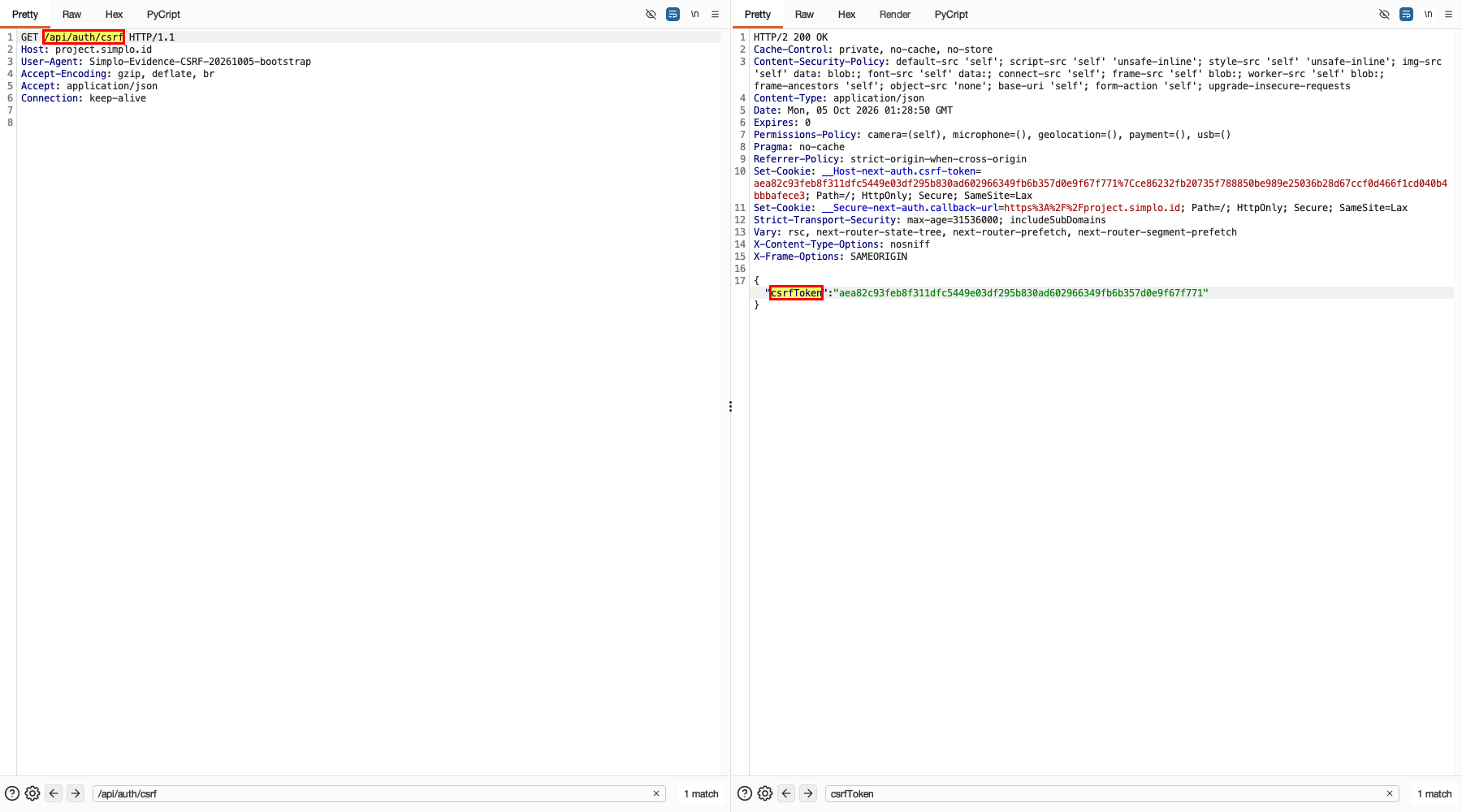The height and width of the screenshot is (812, 1462).
Task: Toggle \n non-printable characters in response pane
Action: coord(1428,15)
